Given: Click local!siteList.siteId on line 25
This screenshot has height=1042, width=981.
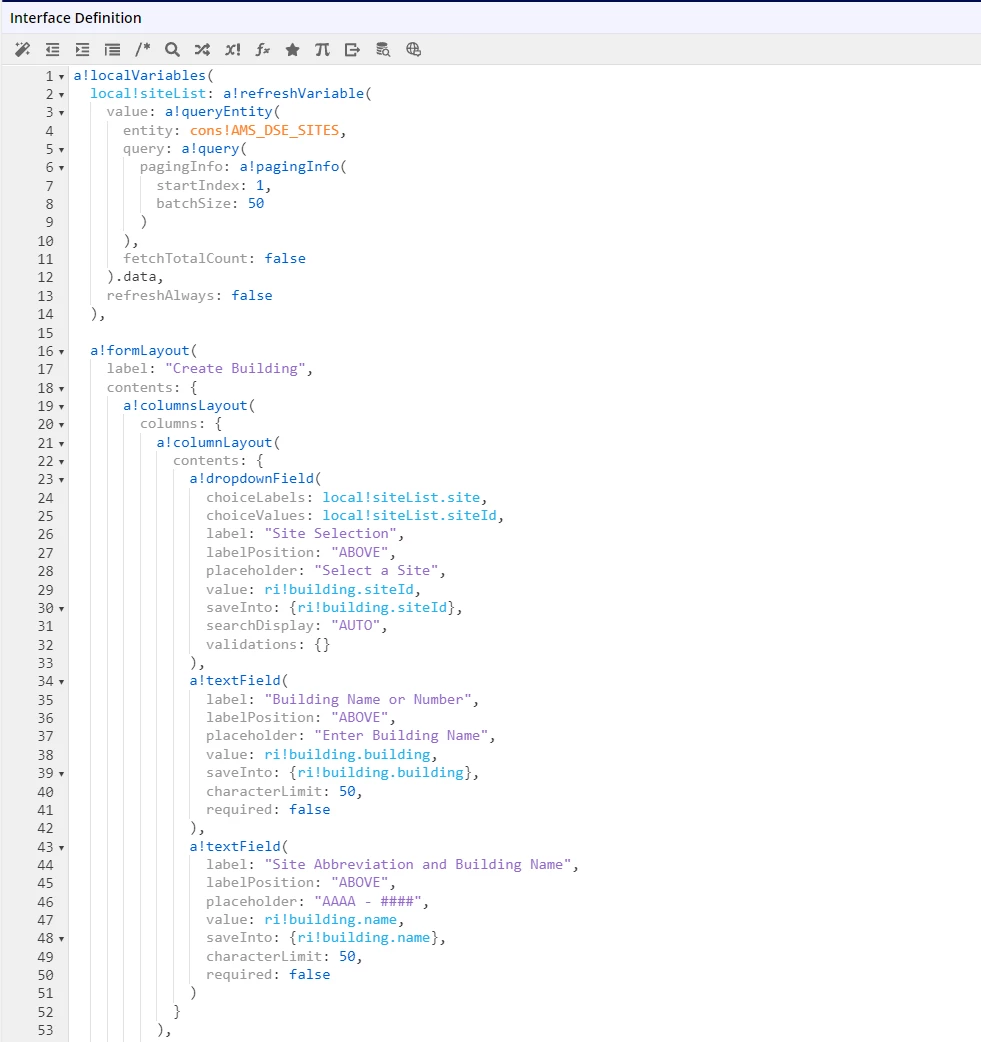Looking at the screenshot, I should click(409, 516).
